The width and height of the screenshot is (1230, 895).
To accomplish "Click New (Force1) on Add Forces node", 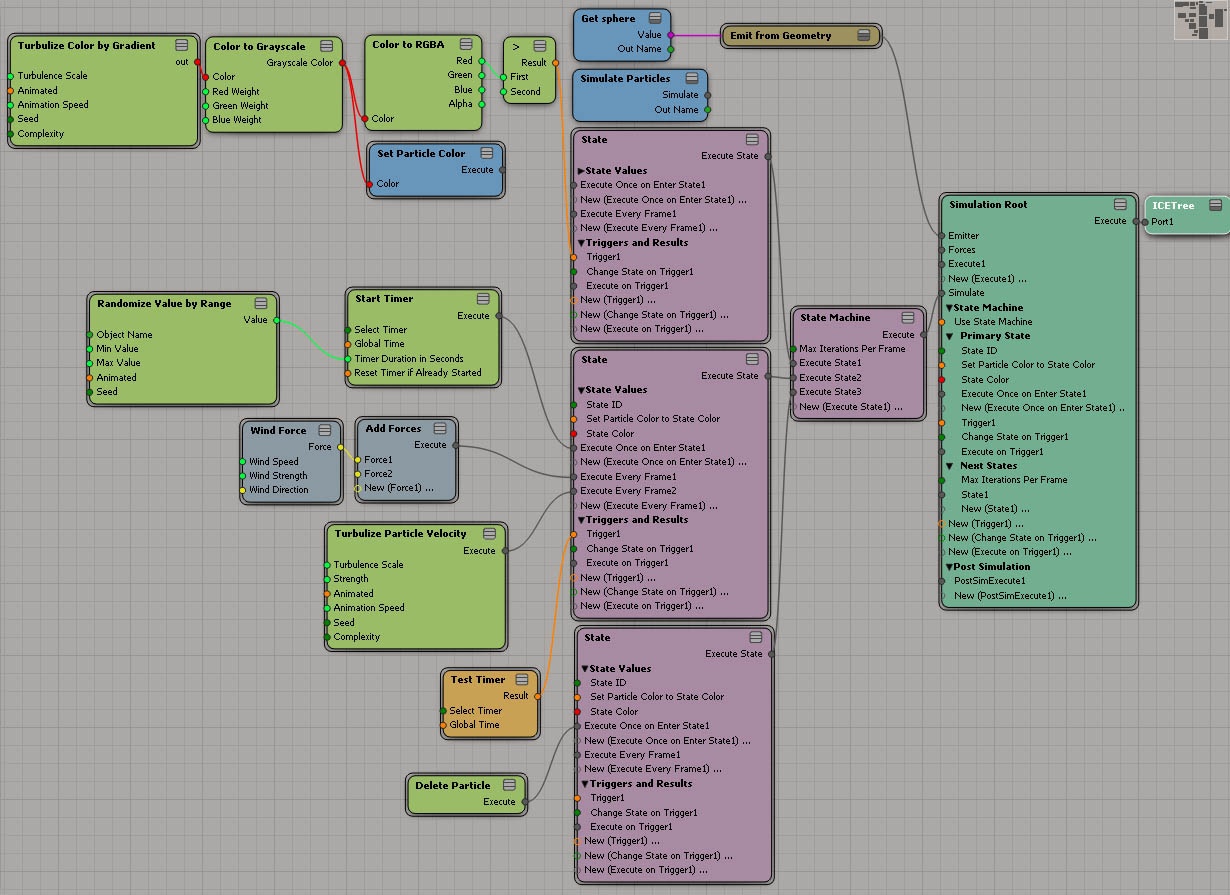I will coord(398,488).
